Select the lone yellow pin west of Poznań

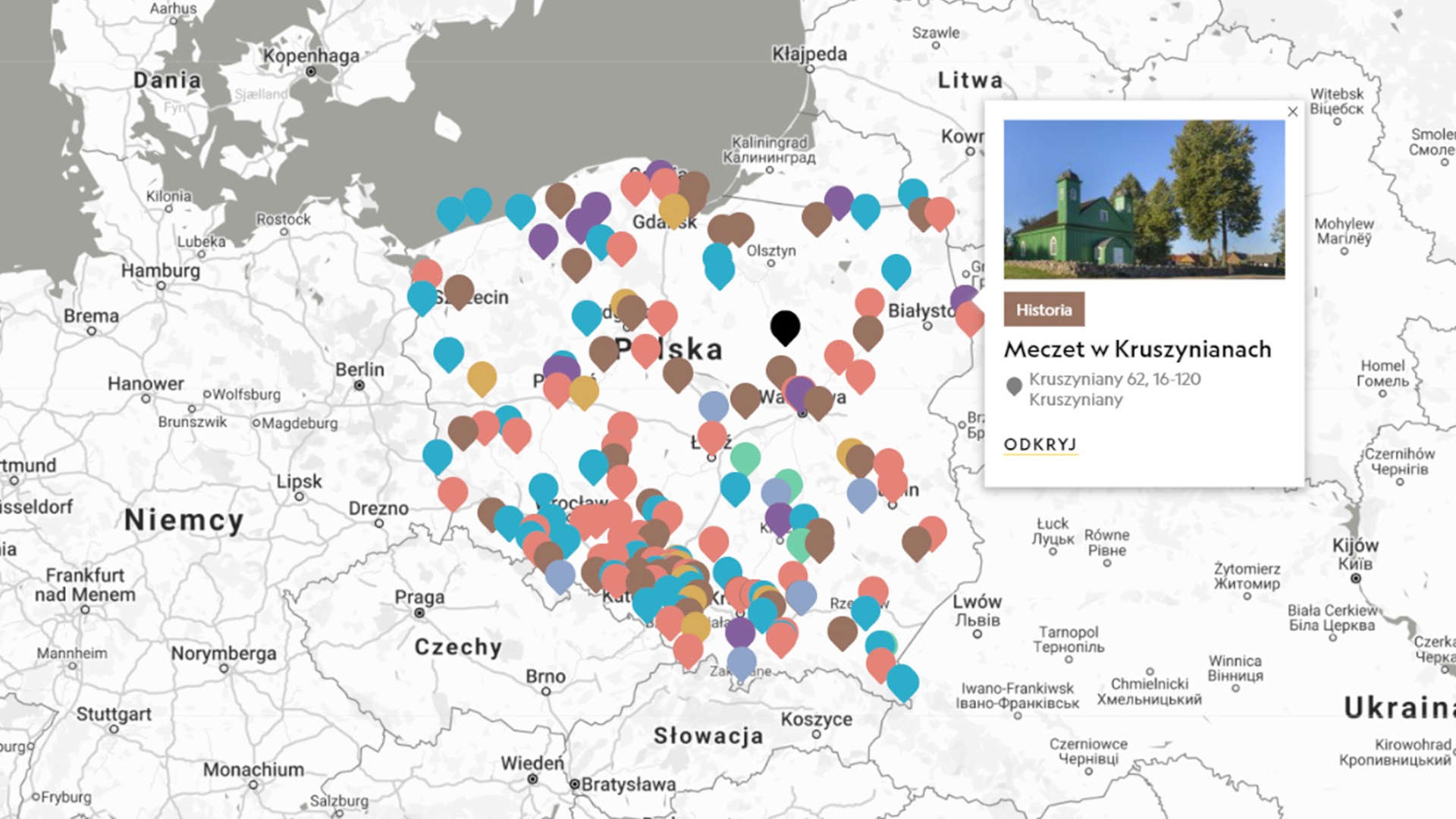(x=482, y=376)
